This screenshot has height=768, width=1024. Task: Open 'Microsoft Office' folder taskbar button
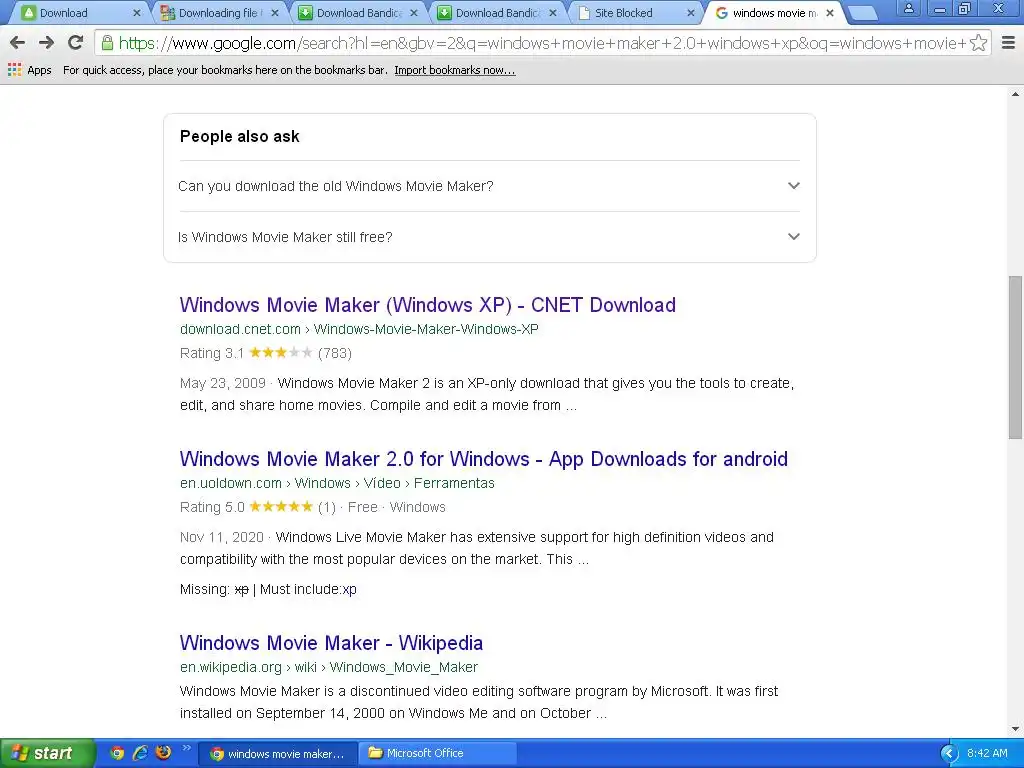pos(438,754)
